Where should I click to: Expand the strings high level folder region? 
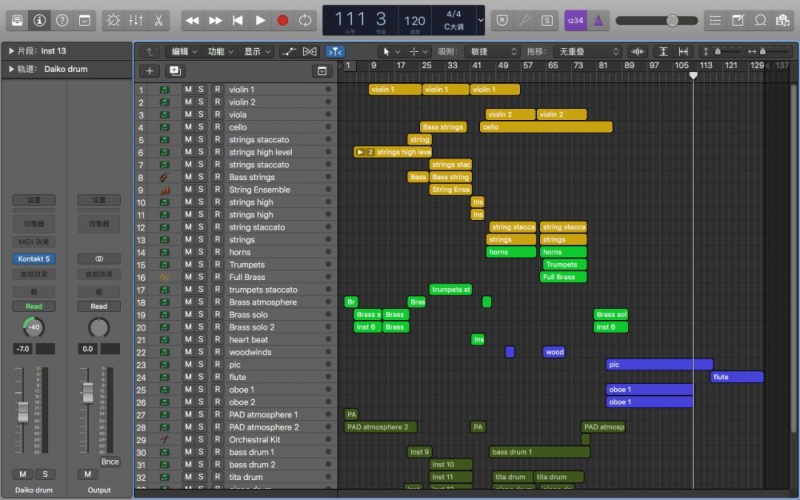360,152
